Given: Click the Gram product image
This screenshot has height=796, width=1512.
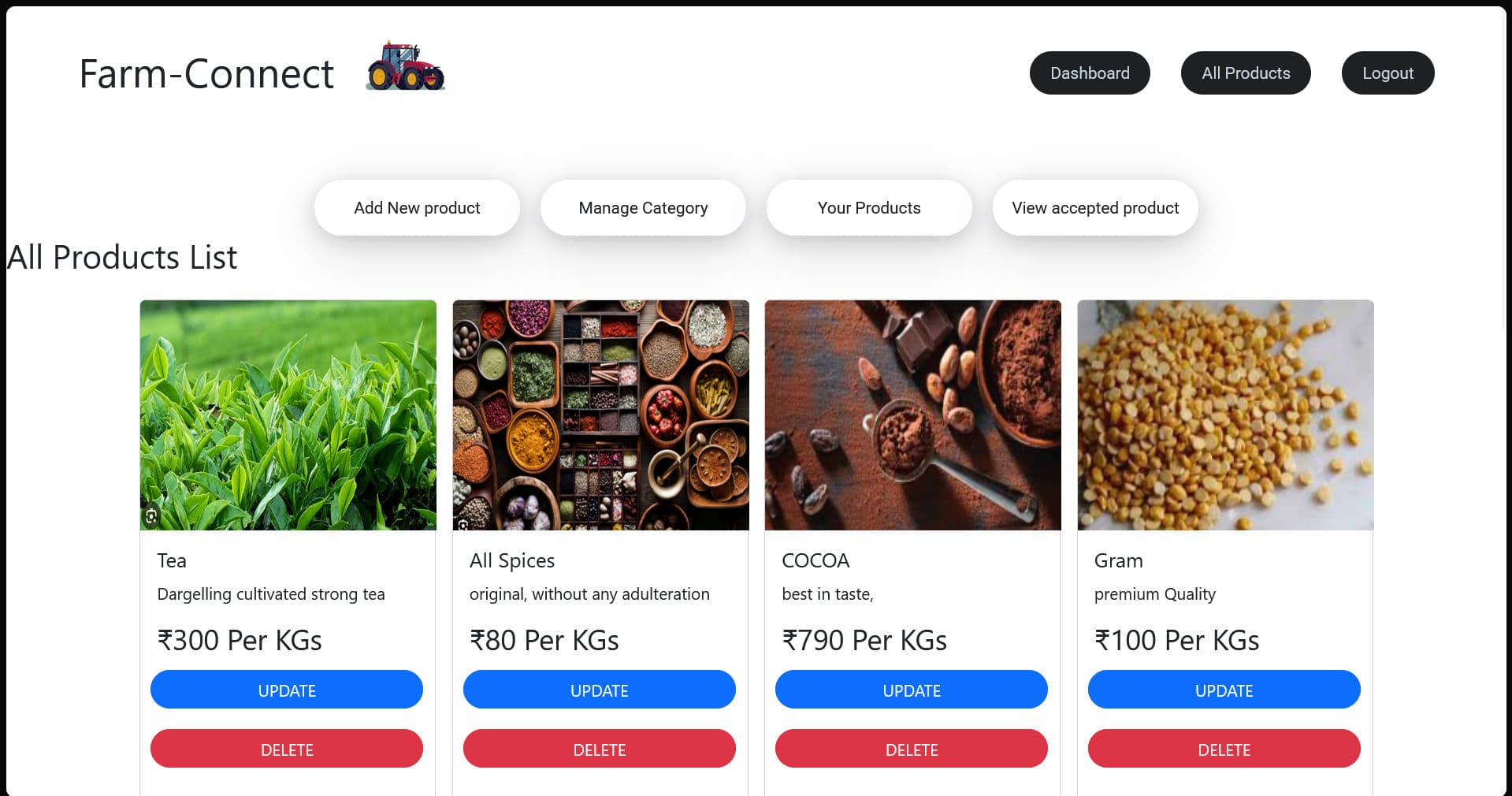Looking at the screenshot, I should click(1224, 414).
